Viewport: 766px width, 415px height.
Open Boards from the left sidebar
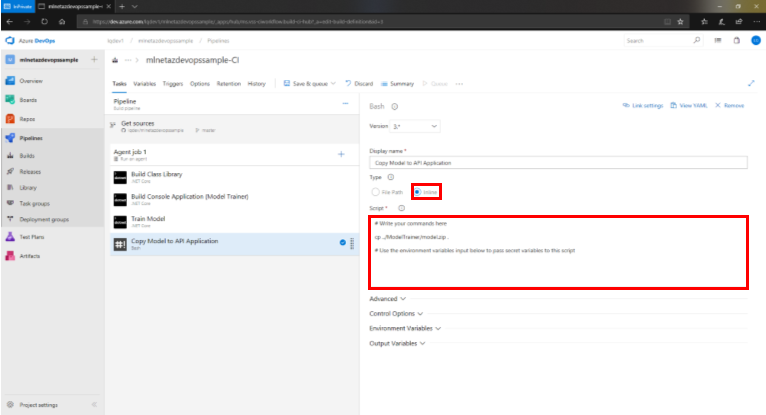(30, 99)
